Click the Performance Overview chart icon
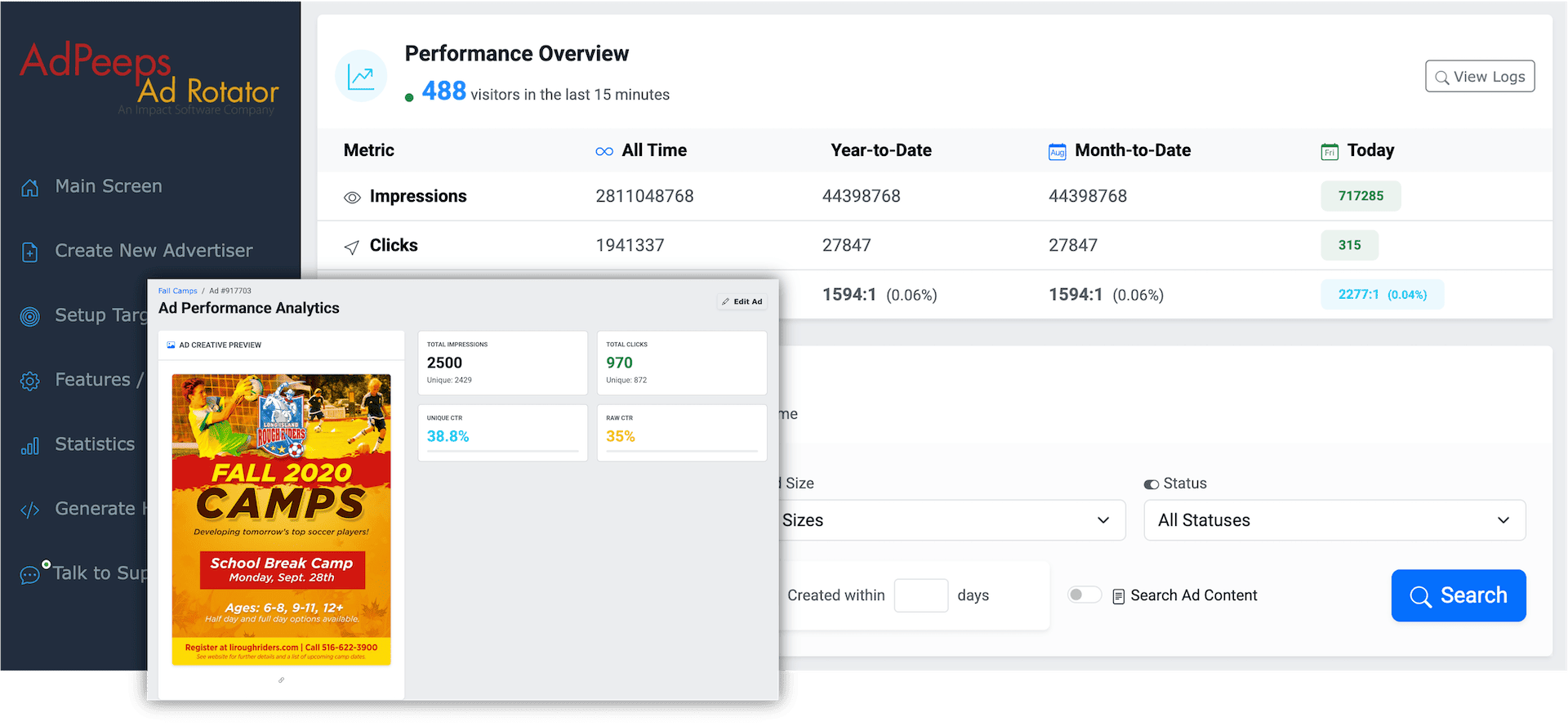Viewport: 1568px width, 726px height. coord(361,76)
